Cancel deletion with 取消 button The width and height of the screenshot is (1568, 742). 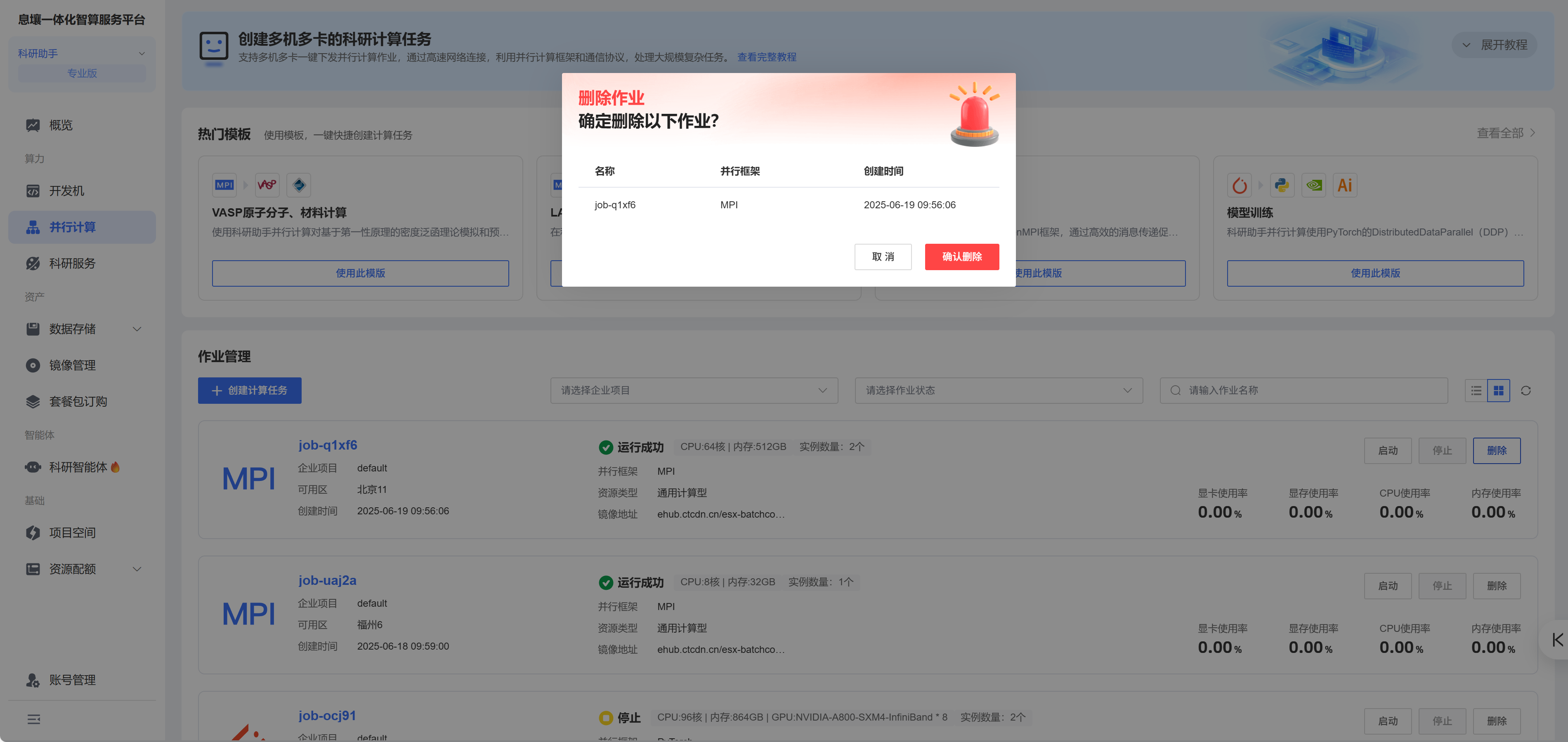(x=883, y=257)
